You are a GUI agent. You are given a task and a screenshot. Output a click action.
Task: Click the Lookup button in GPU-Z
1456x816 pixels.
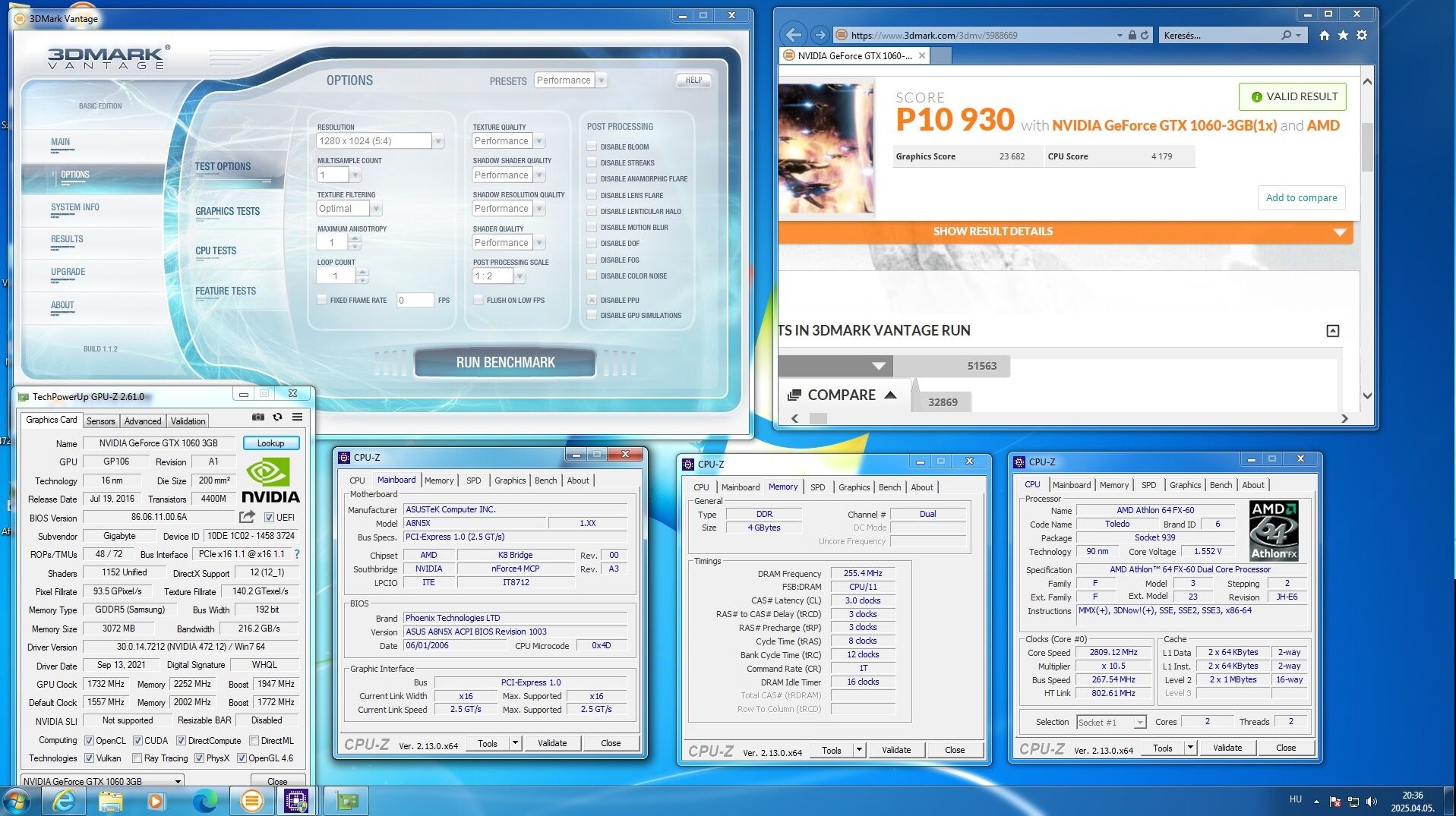click(270, 443)
